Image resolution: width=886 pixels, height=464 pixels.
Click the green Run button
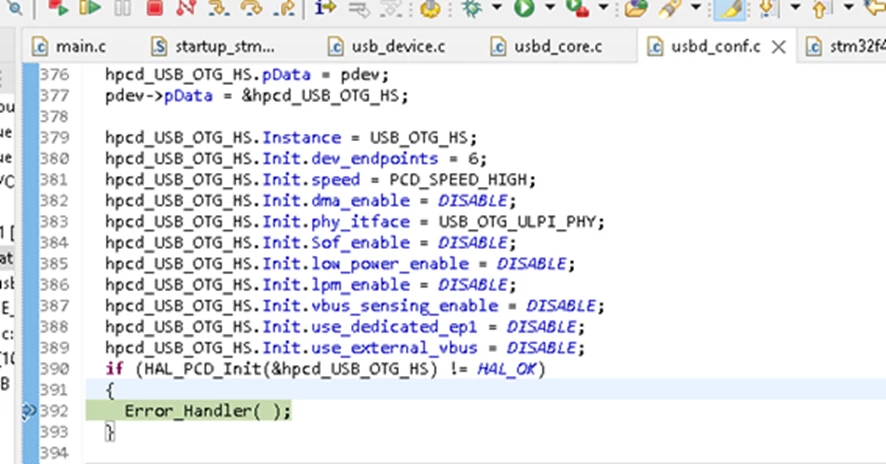point(524,8)
